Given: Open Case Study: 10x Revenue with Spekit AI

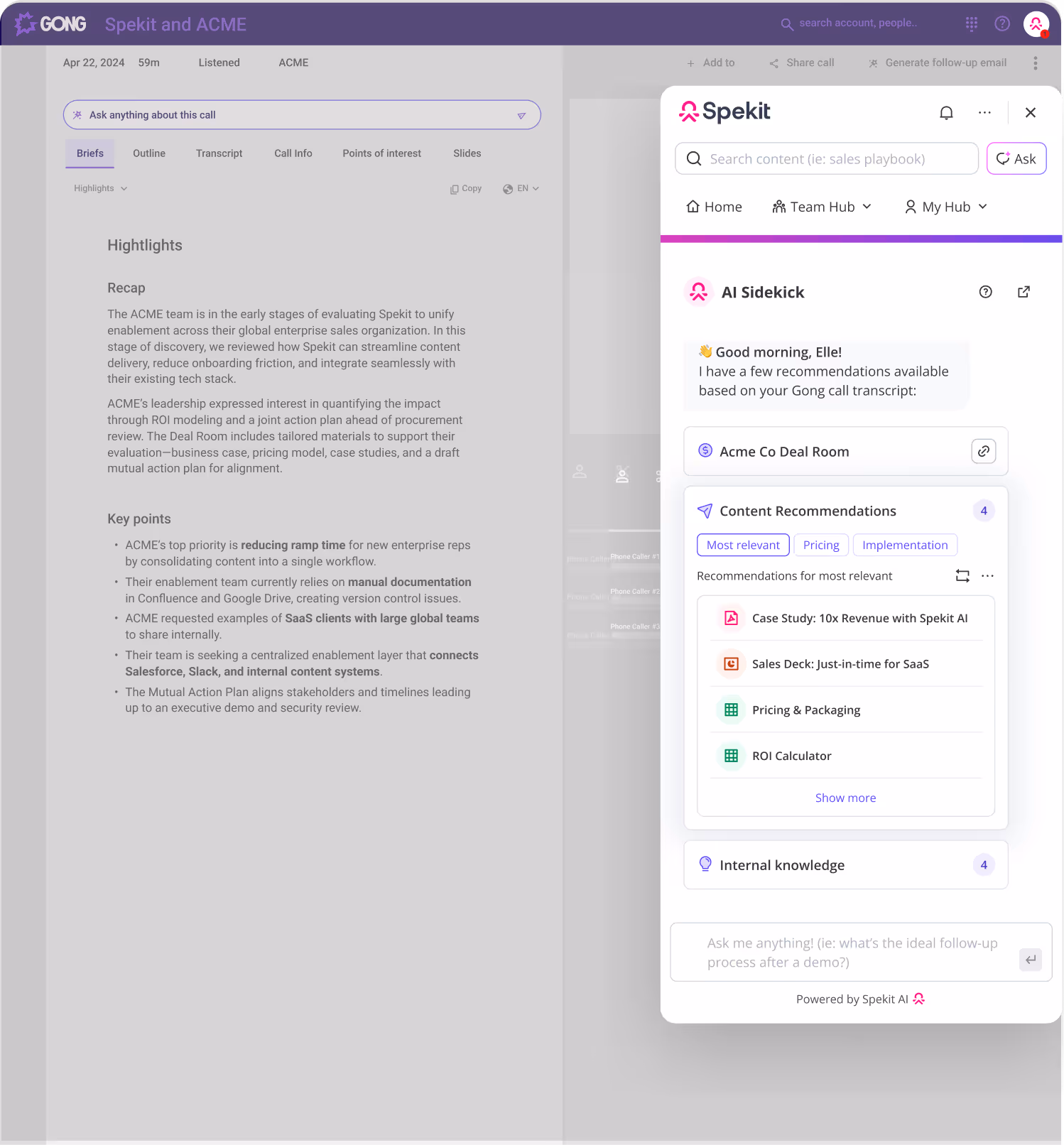Looking at the screenshot, I should pyautogui.click(x=847, y=618).
